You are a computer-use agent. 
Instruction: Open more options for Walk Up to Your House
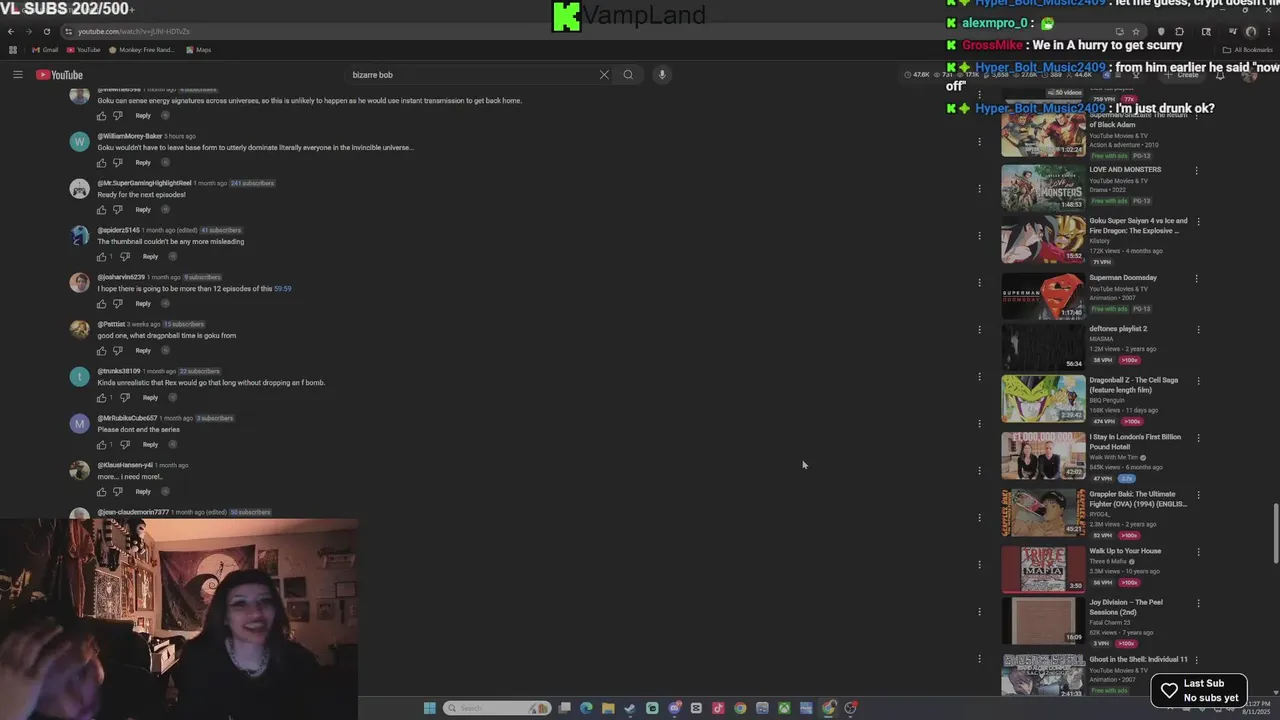pos(1196,552)
